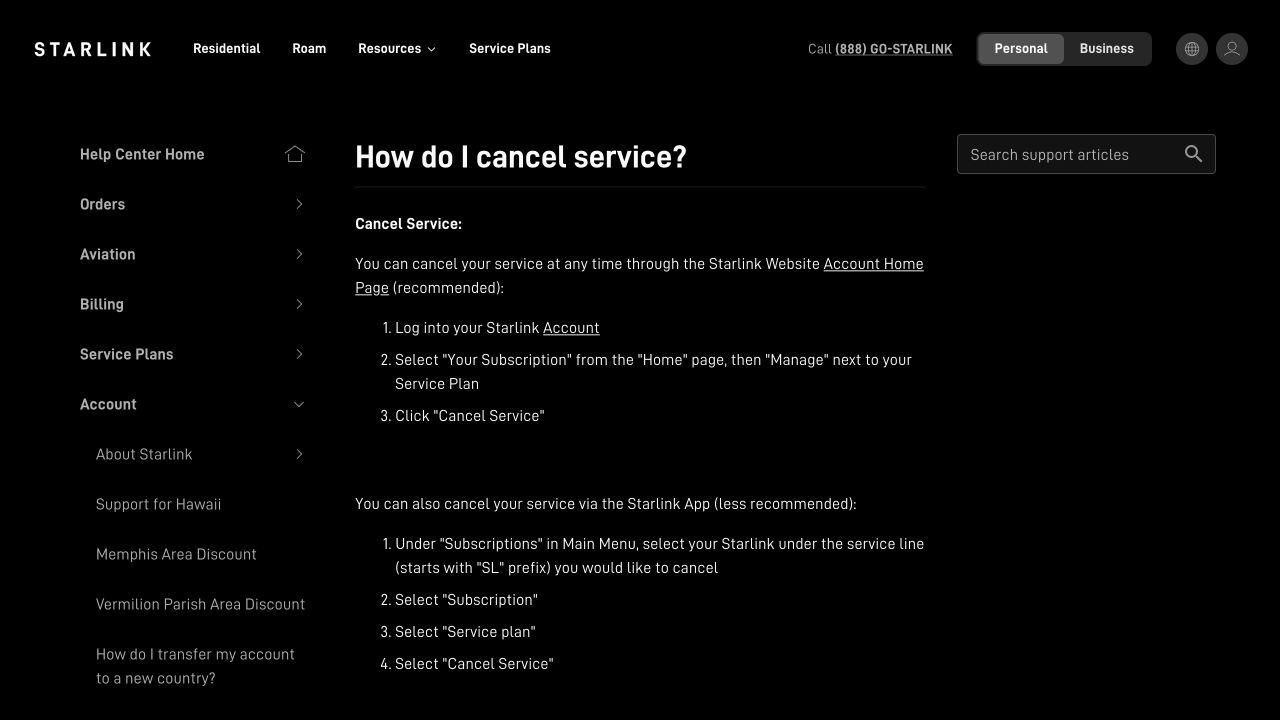Select Billing in sidebar
This screenshot has height=720, width=1280.
(x=102, y=304)
